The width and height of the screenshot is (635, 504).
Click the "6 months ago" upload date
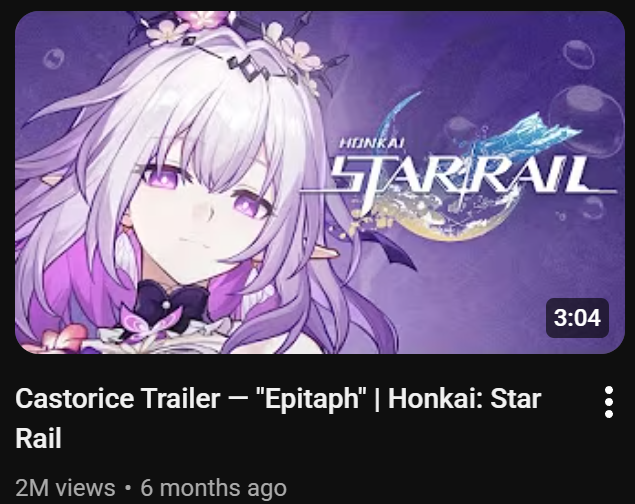(x=213, y=487)
